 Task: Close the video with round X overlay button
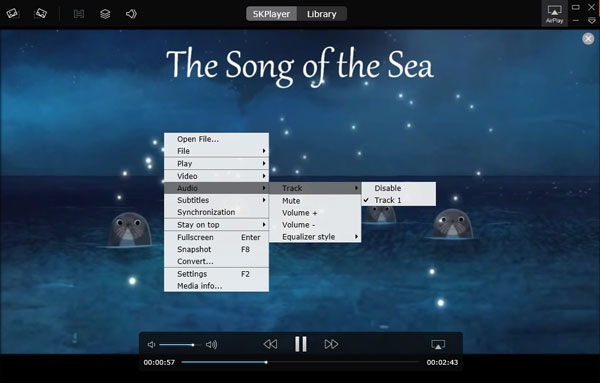pos(588,39)
